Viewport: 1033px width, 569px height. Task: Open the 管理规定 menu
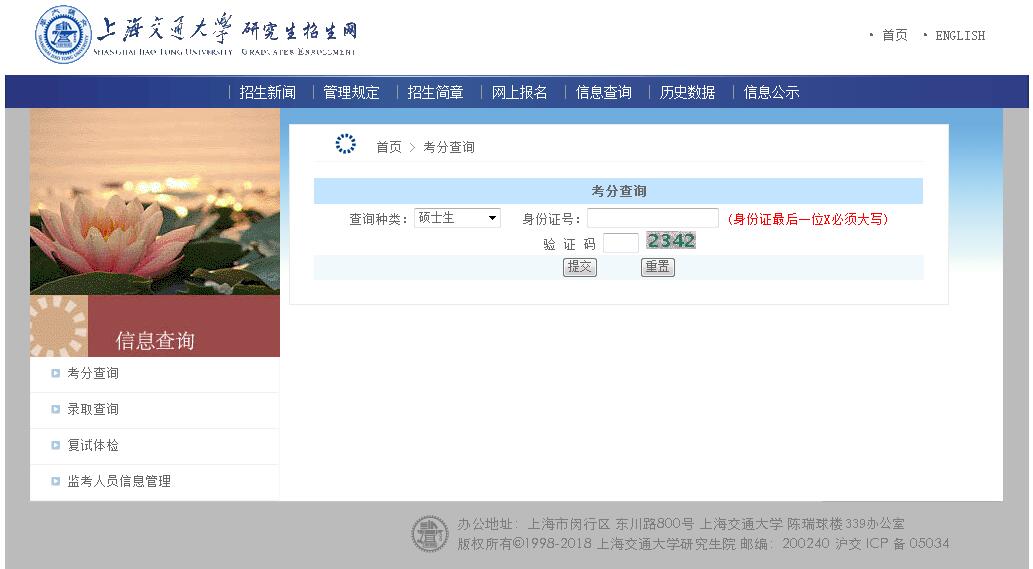pos(351,92)
